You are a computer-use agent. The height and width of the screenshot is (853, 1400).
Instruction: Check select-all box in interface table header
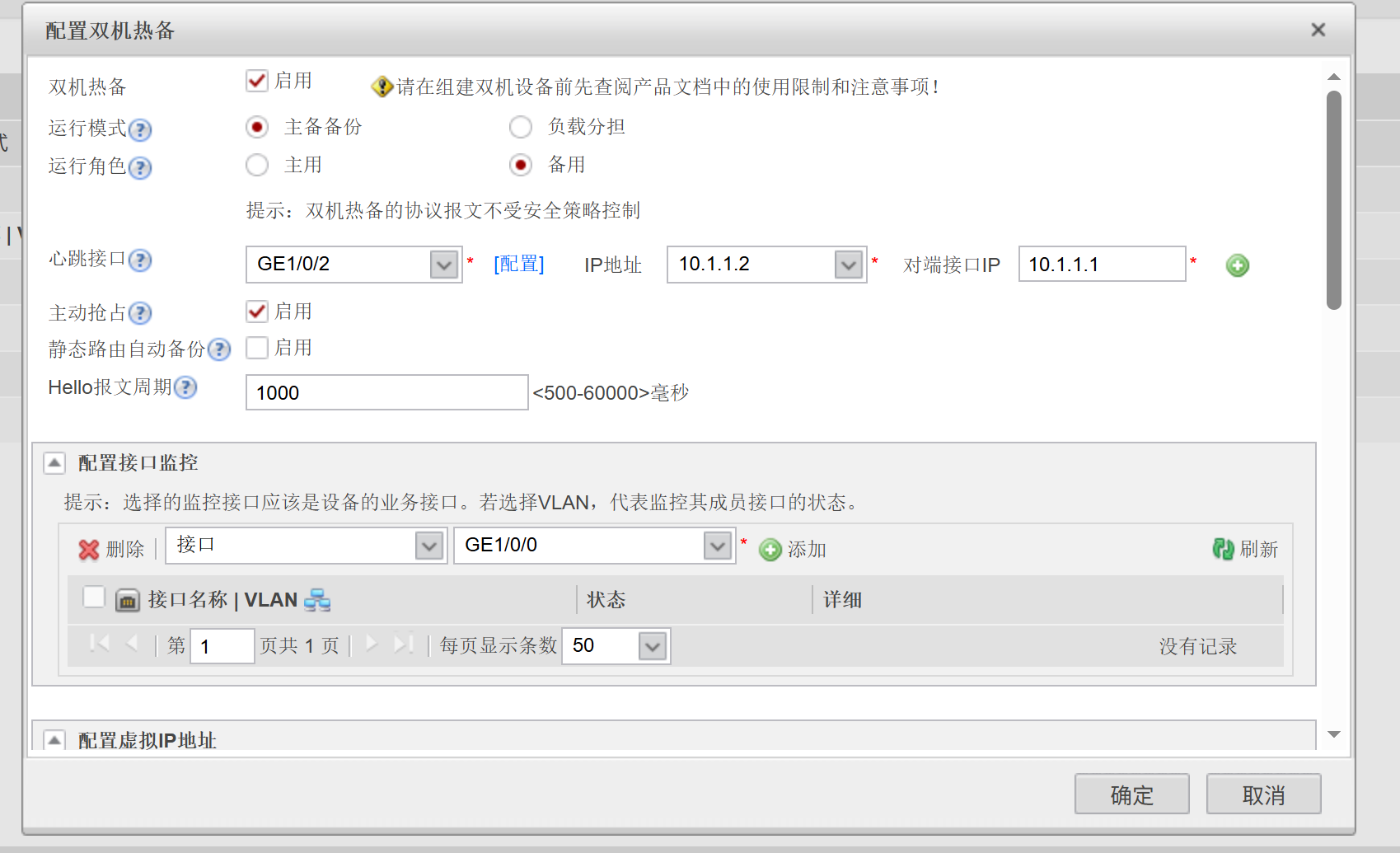[94, 597]
